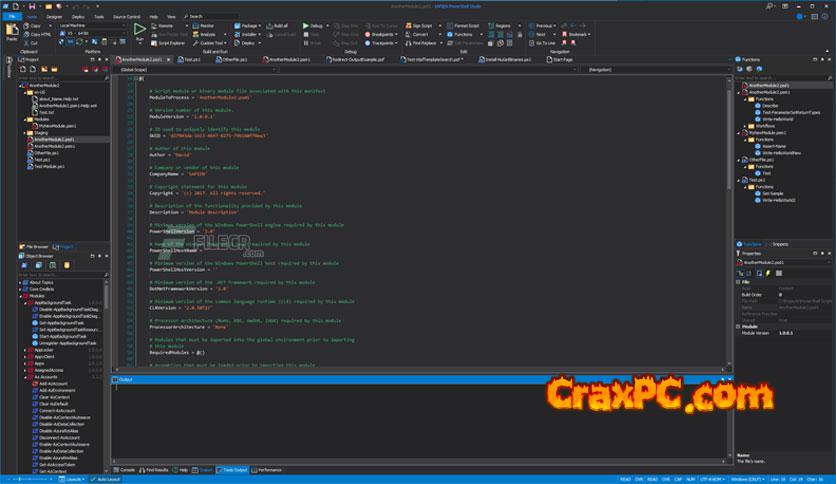Screen dimensions: 836x484
Task: Switch to the Test.ps1 editor tab
Action: pyautogui.click(x=190, y=59)
